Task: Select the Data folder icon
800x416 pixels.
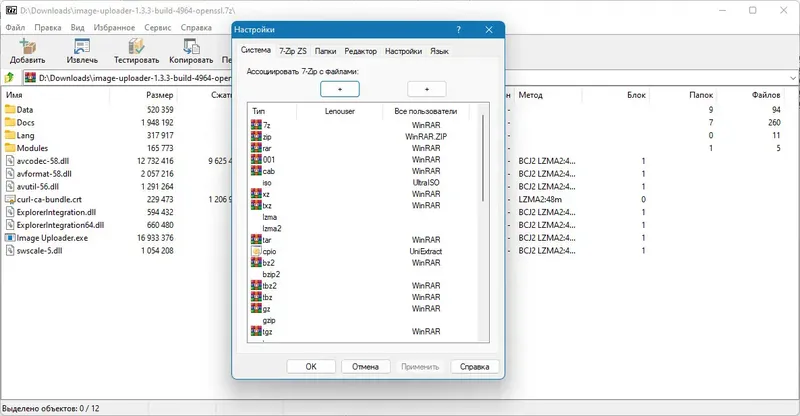Action: (x=10, y=109)
